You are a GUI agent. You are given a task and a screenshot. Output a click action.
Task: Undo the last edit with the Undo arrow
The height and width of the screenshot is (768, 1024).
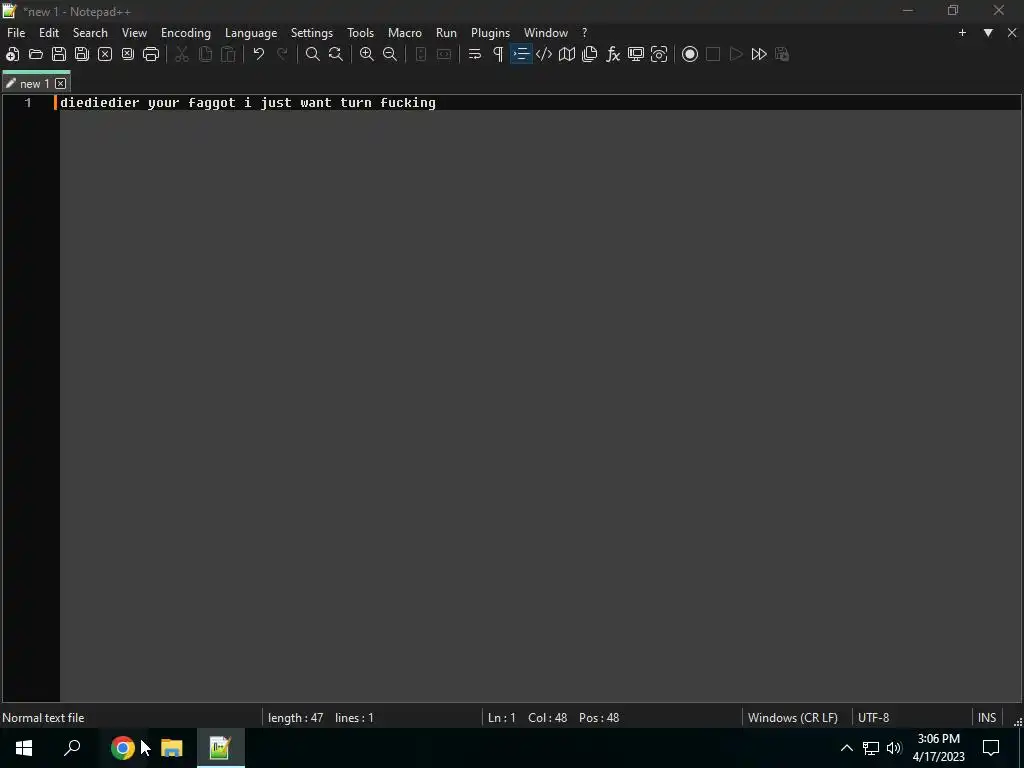[x=259, y=54]
